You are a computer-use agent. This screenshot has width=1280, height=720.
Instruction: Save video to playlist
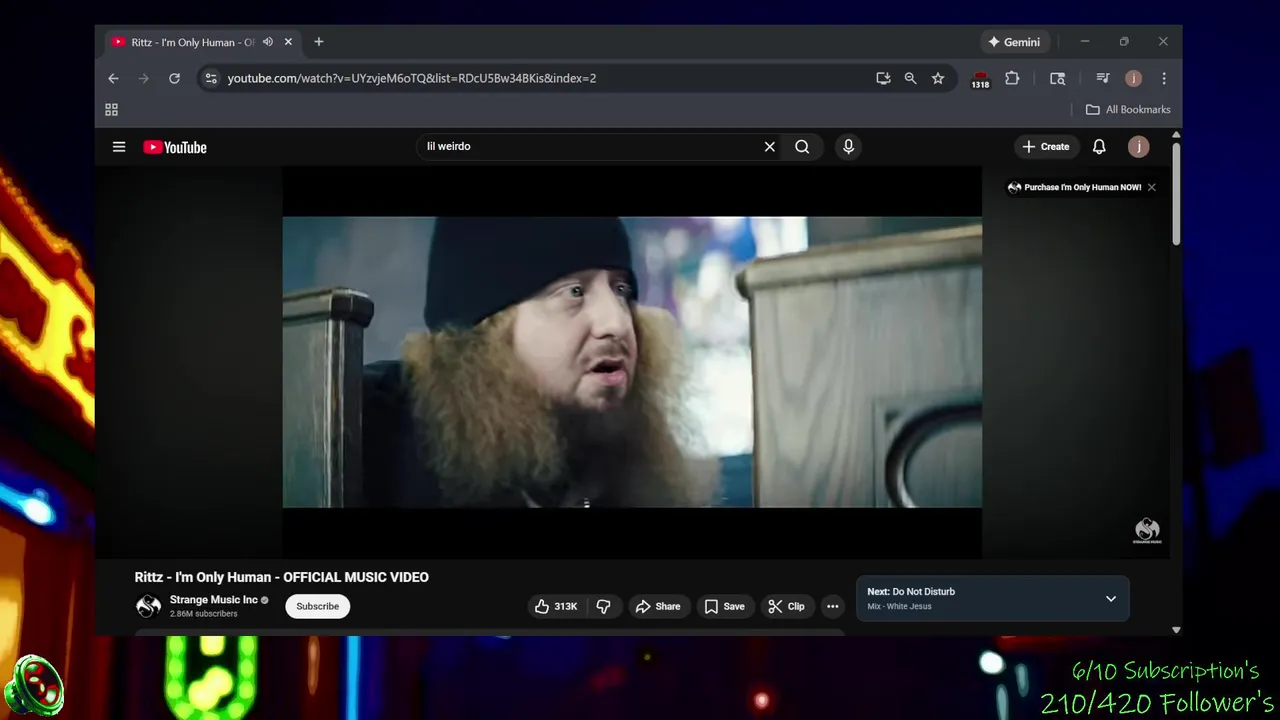click(x=725, y=606)
